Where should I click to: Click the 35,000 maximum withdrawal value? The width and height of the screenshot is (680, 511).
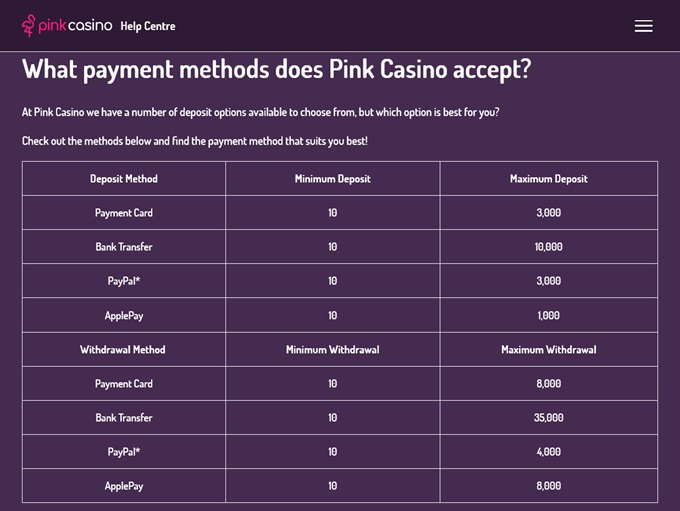(548, 418)
